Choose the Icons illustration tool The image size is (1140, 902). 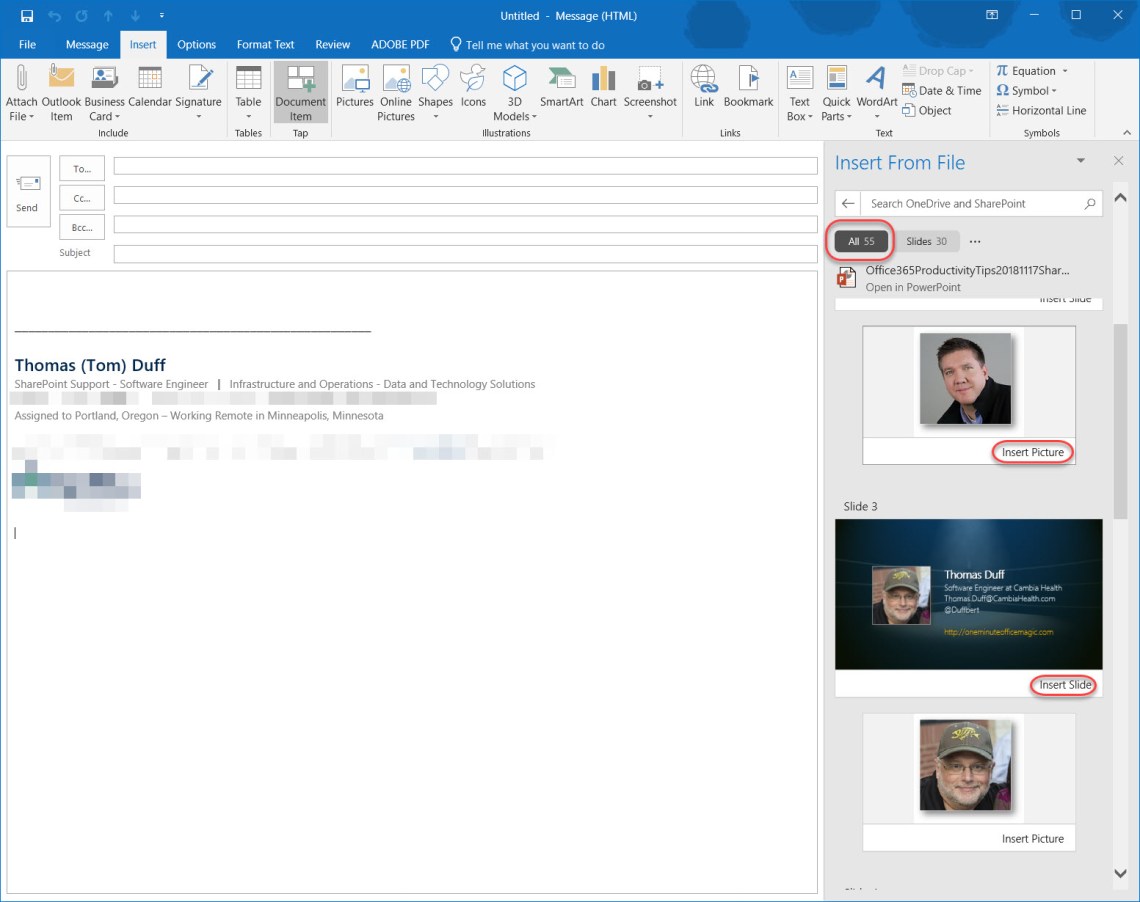click(473, 80)
